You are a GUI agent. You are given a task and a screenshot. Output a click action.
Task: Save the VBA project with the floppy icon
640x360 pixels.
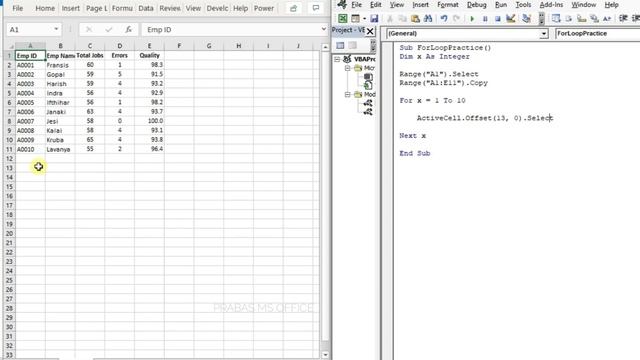click(374, 18)
